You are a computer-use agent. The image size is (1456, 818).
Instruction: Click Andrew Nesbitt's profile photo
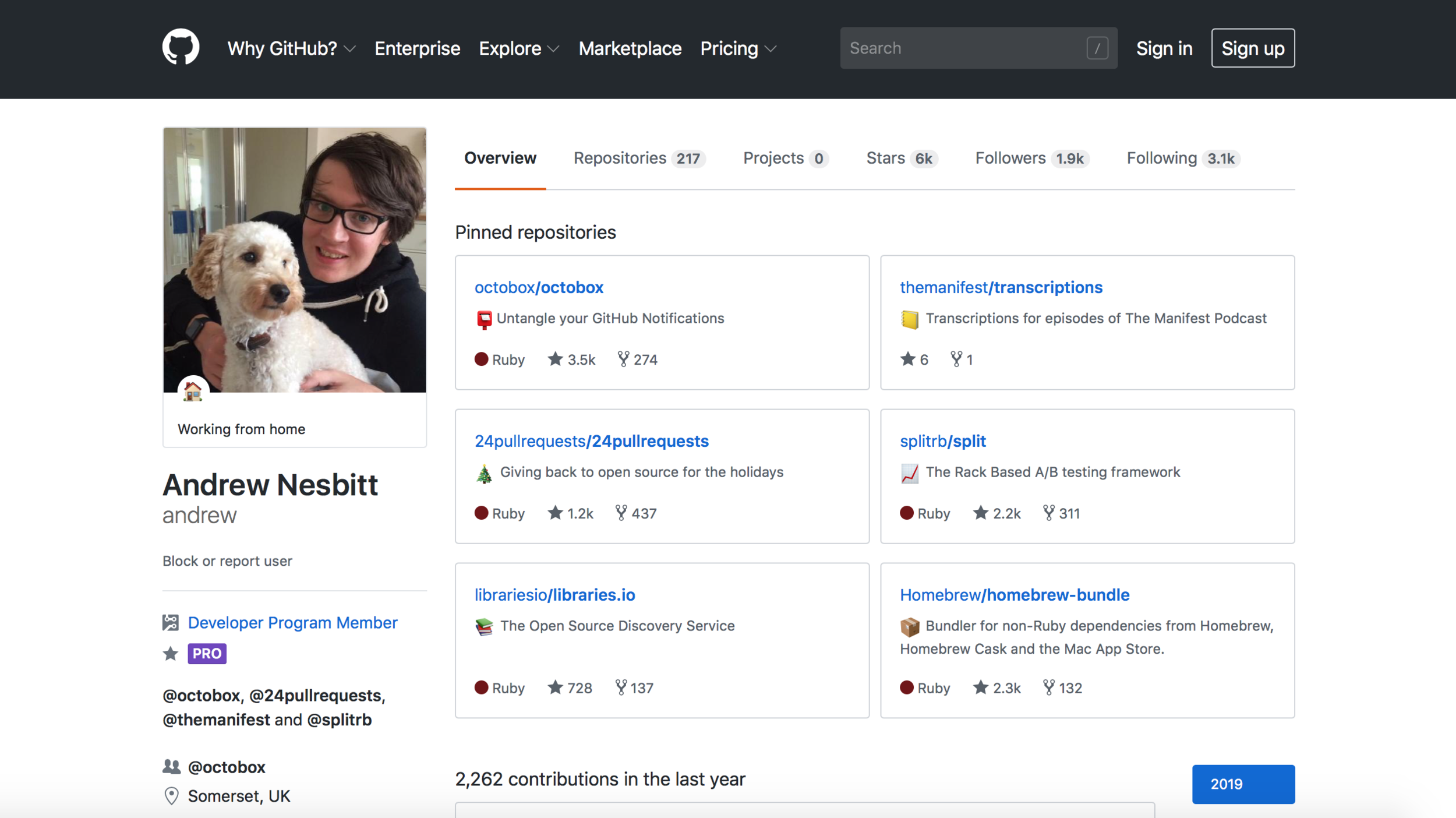(295, 260)
